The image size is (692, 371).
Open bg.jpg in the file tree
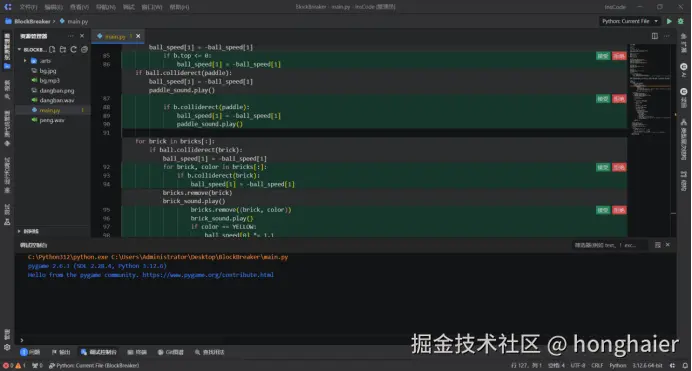tap(48, 71)
